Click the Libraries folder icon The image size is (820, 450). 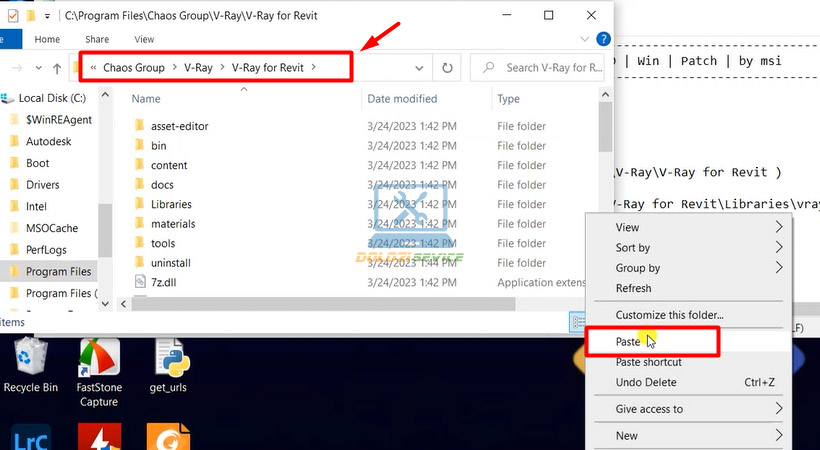tap(139, 204)
